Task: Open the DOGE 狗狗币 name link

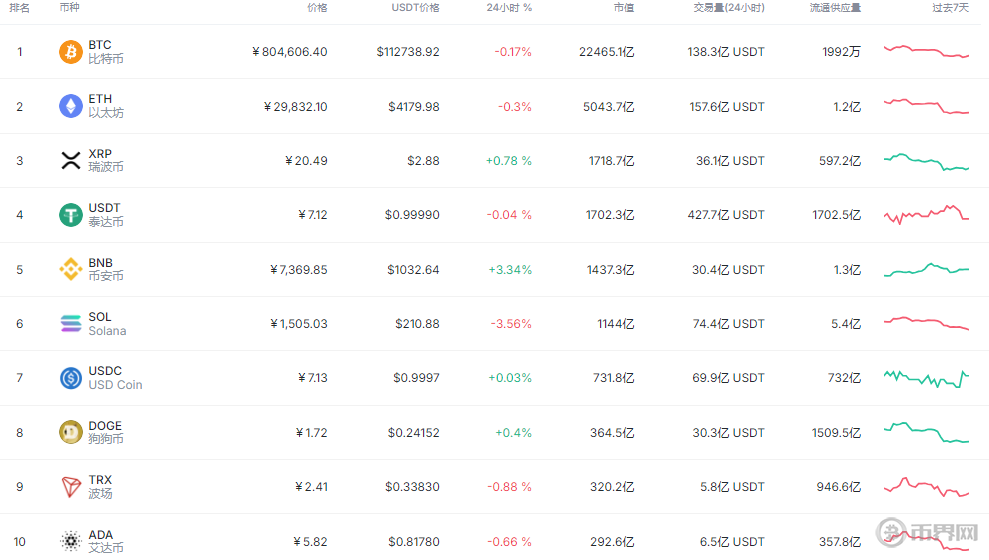Action: [x=105, y=432]
